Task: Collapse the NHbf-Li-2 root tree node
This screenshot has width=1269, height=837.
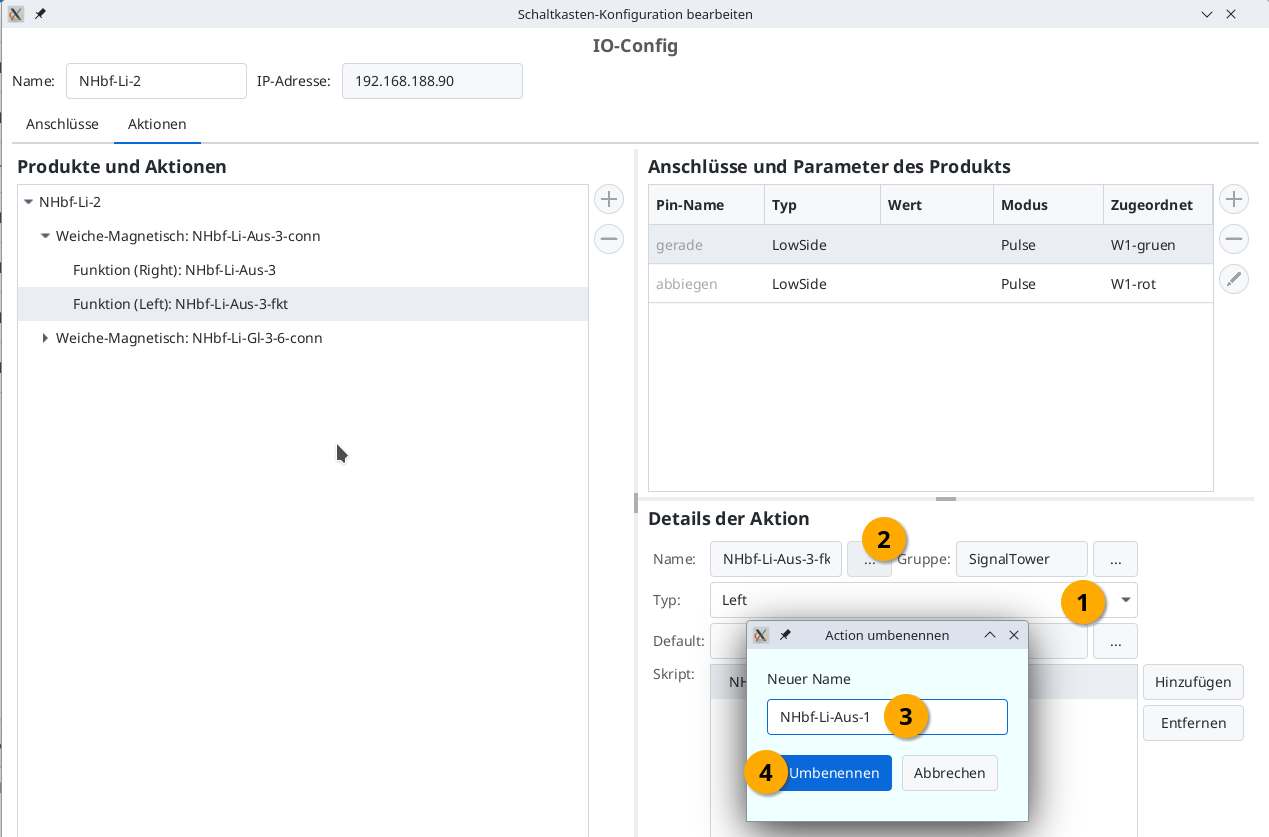Action: pos(28,202)
